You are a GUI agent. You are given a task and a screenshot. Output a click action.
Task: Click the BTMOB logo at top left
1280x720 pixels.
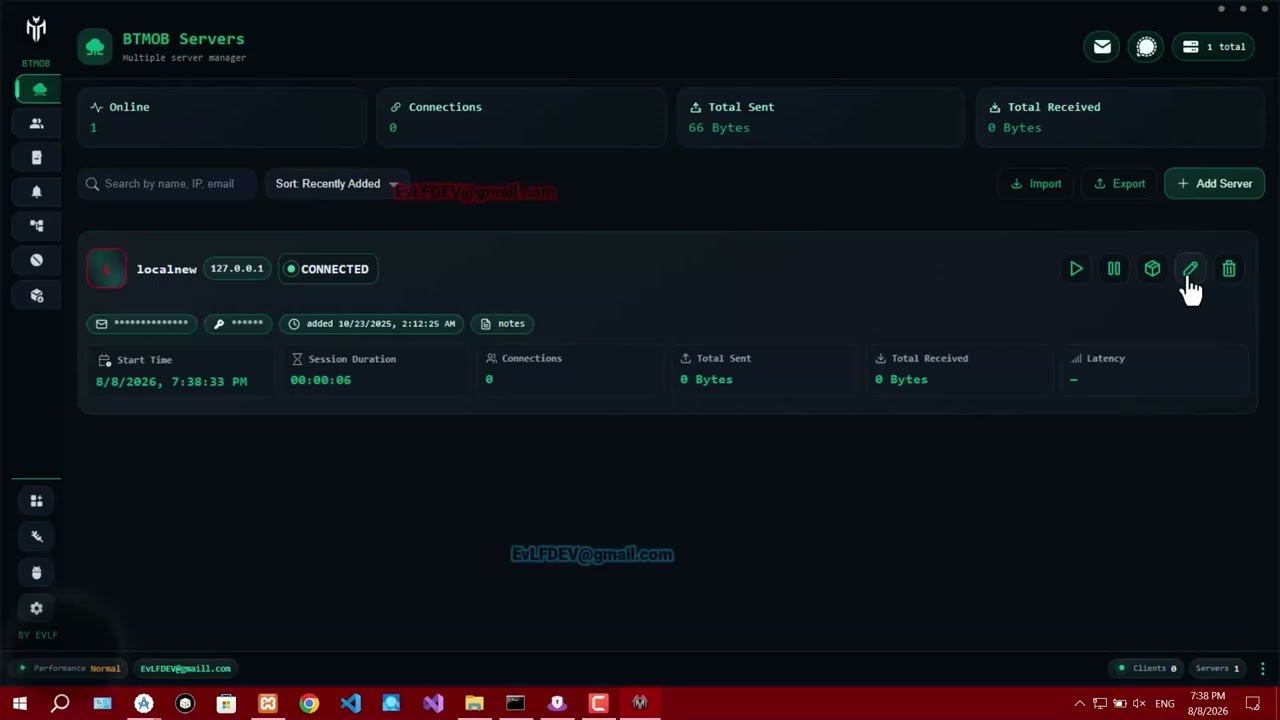click(36, 30)
